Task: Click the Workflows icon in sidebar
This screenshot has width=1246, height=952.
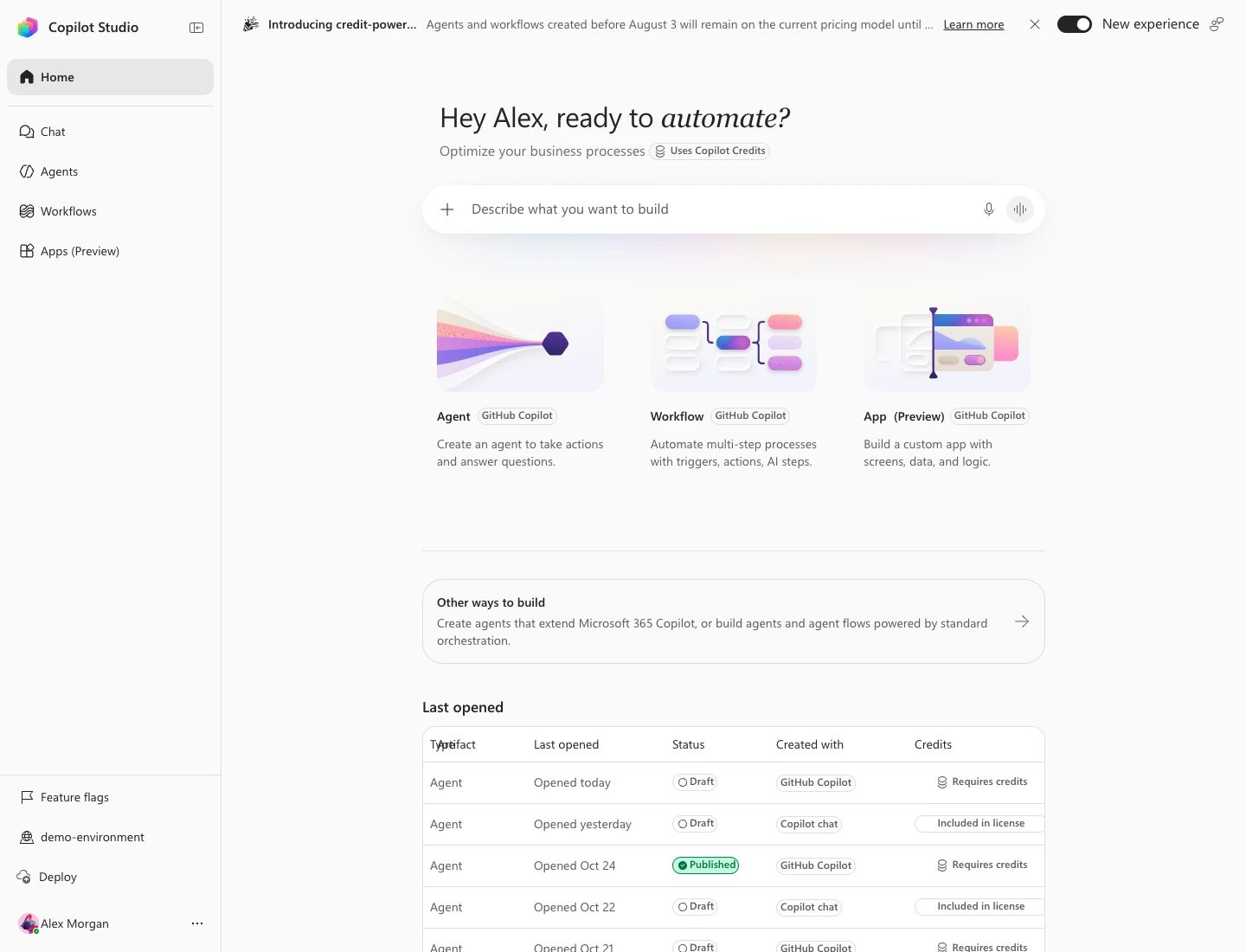Action: point(27,211)
